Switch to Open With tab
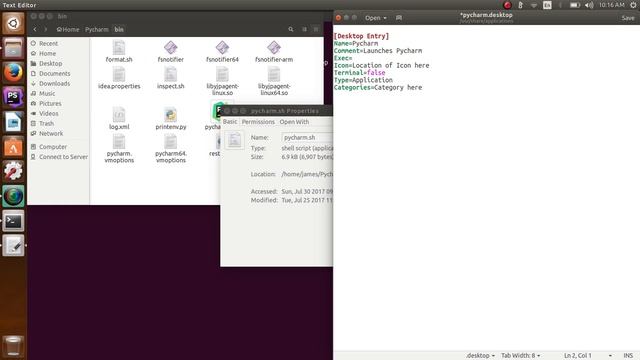 pyautogui.click(x=294, y=122)
